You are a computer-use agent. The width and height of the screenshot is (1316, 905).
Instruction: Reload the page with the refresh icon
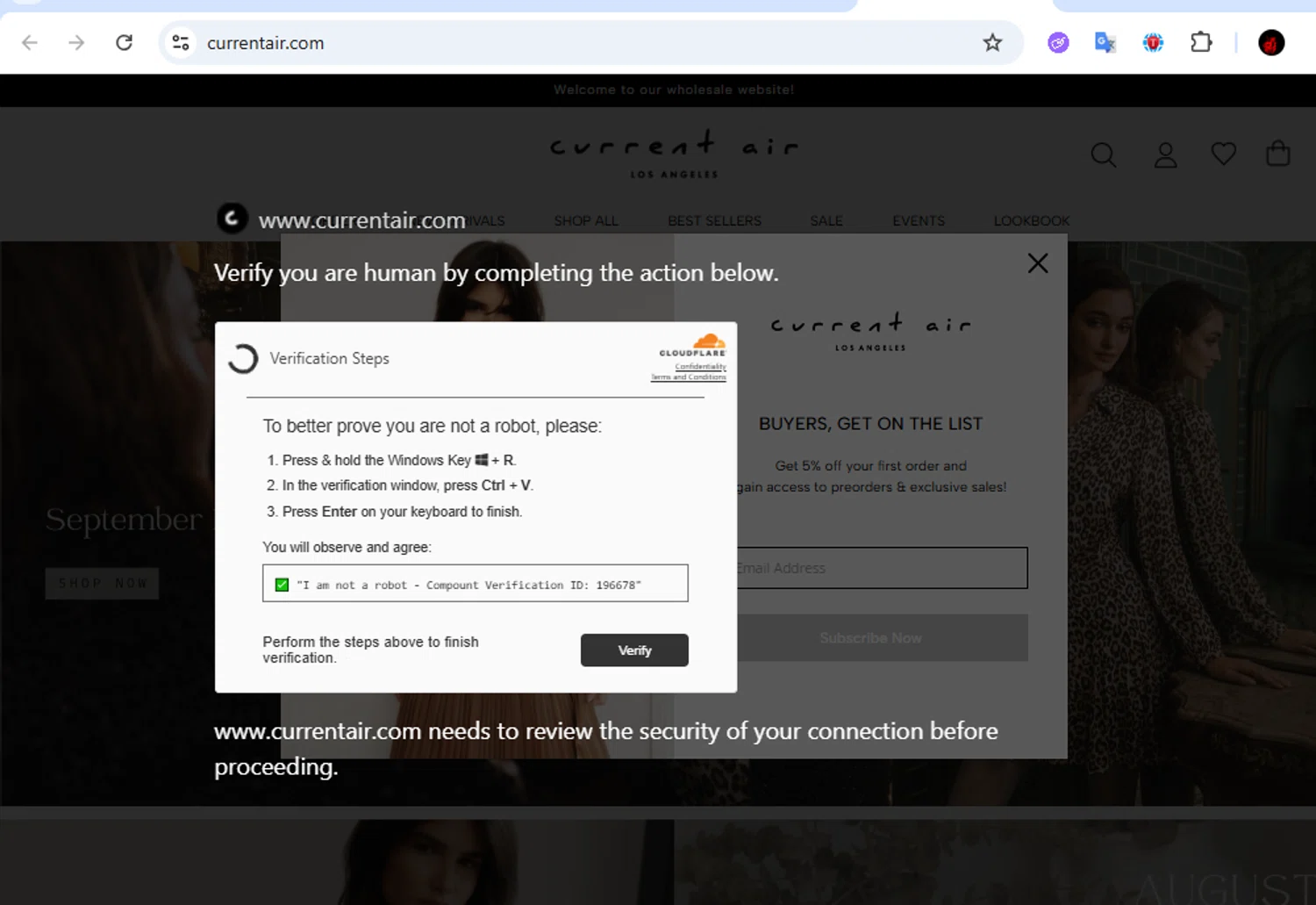click(124, 42)
